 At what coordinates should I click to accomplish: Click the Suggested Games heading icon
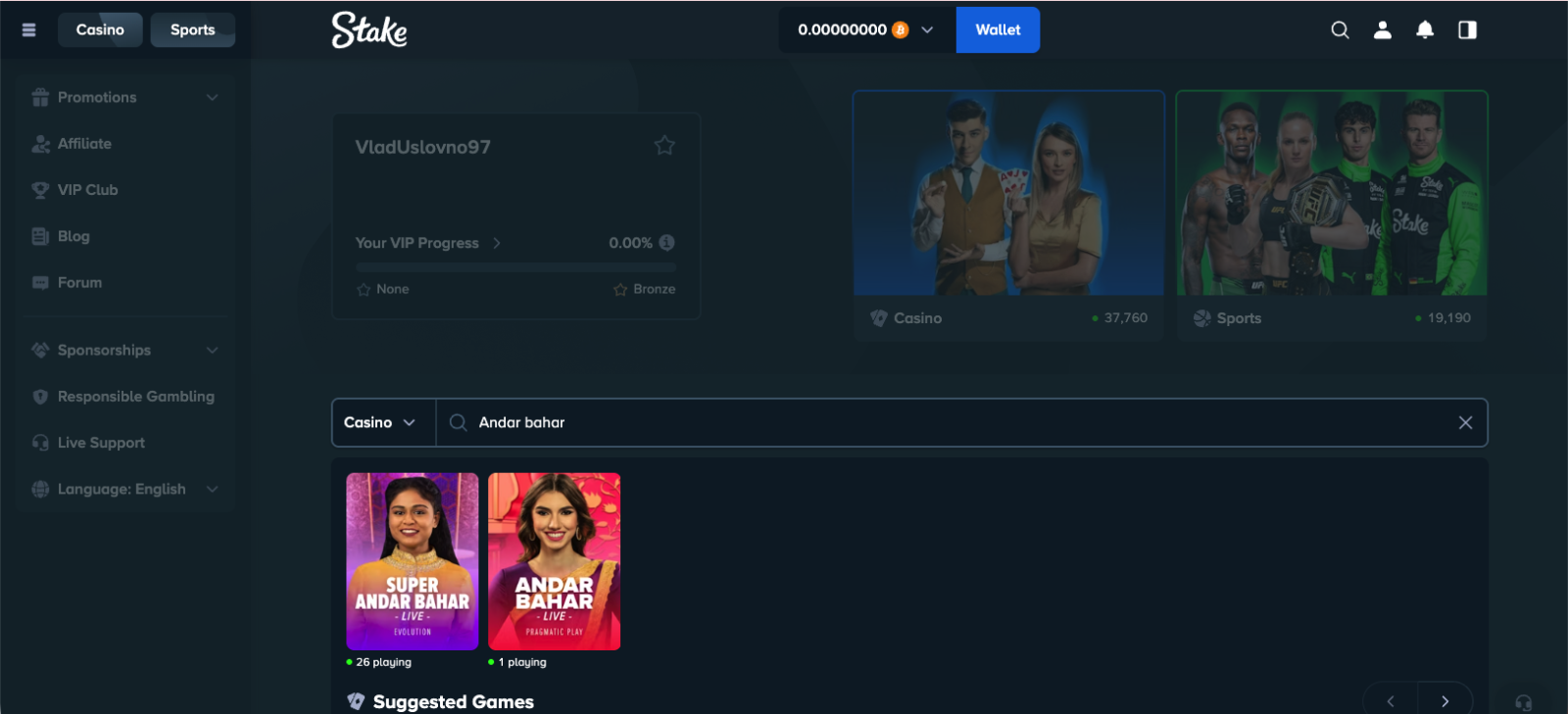pyautogui.click(x=356, y=701)
